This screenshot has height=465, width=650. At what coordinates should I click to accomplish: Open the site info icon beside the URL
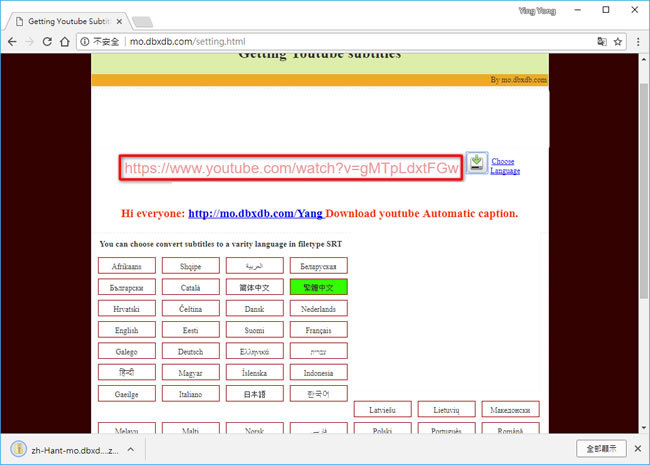pyautogui.click(x=85, y=41)
